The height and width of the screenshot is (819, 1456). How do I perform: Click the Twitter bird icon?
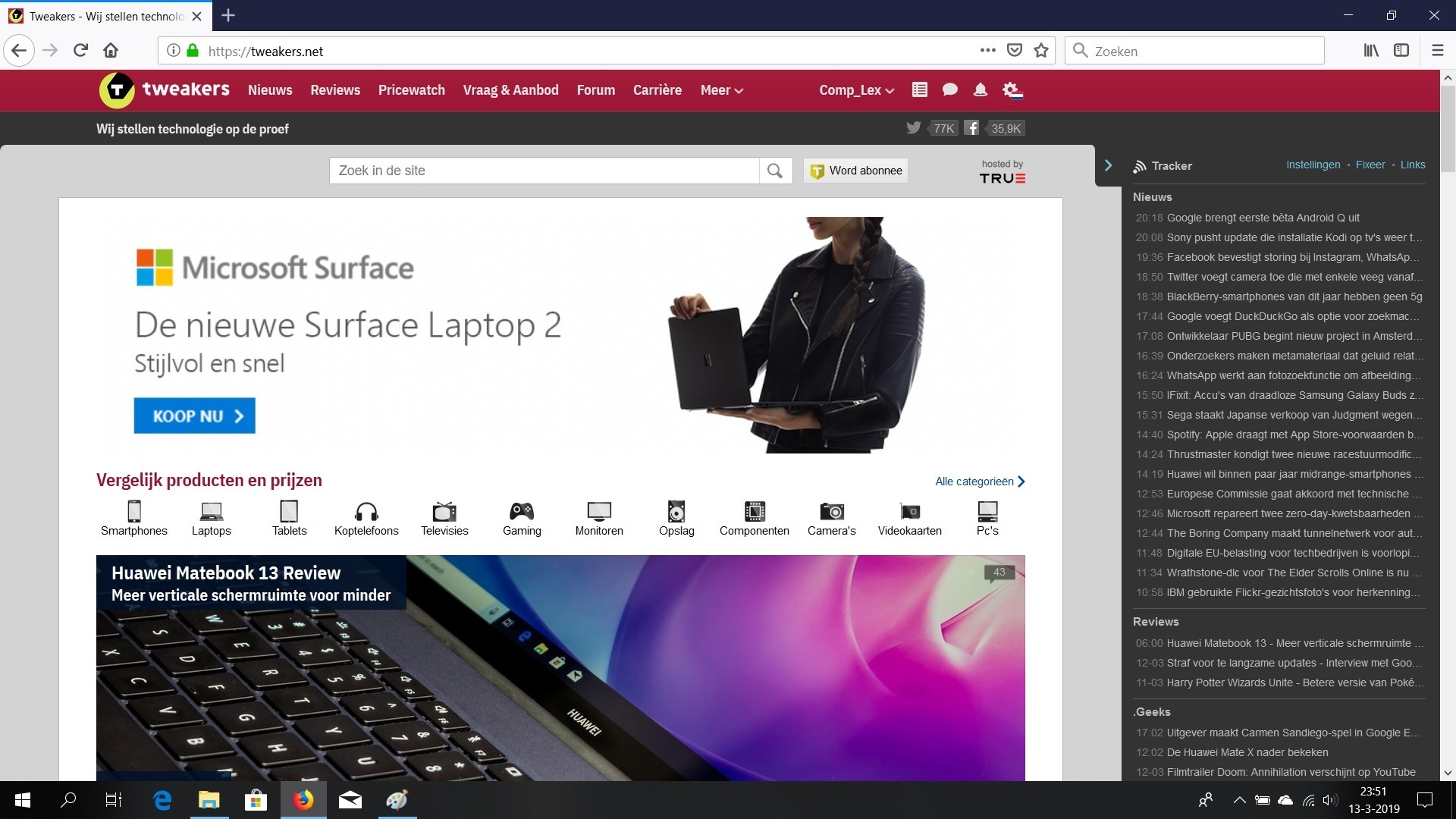point(914,127)
